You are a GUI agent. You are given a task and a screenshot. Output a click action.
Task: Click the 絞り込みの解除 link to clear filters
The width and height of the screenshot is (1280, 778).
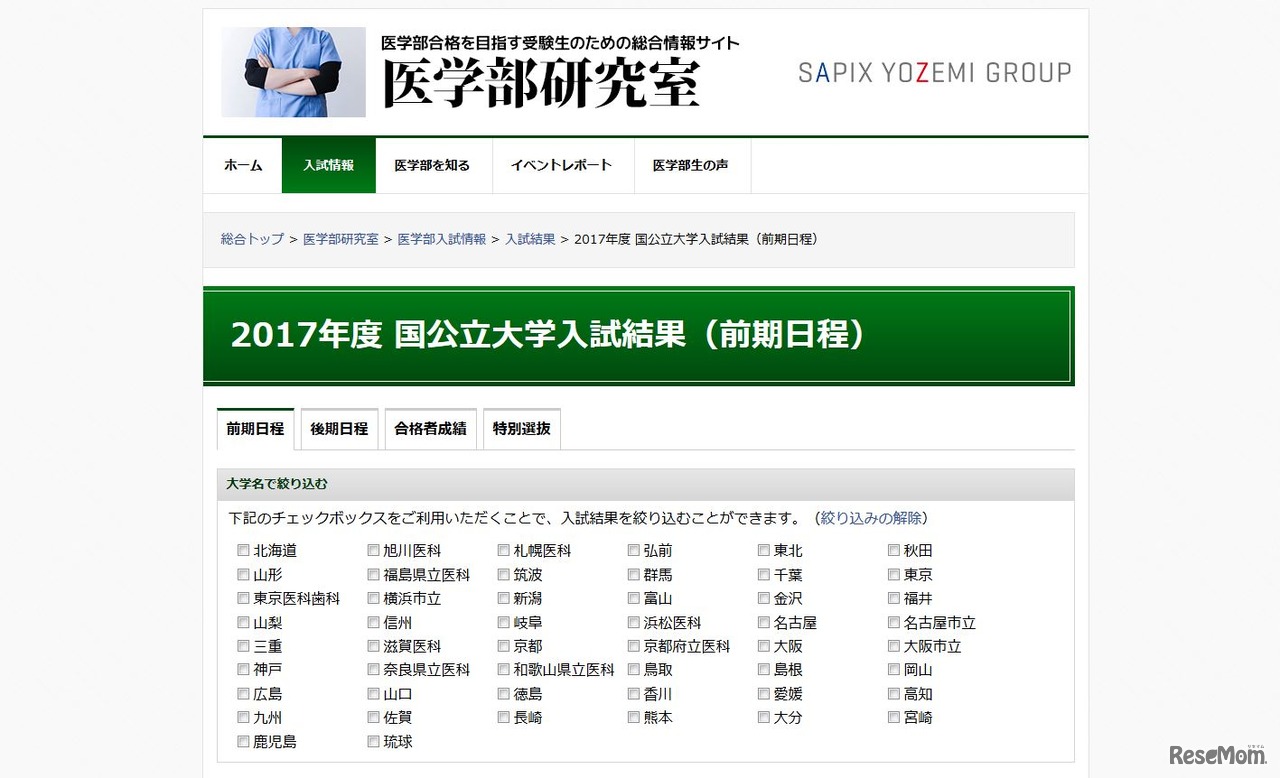(873, 518)
